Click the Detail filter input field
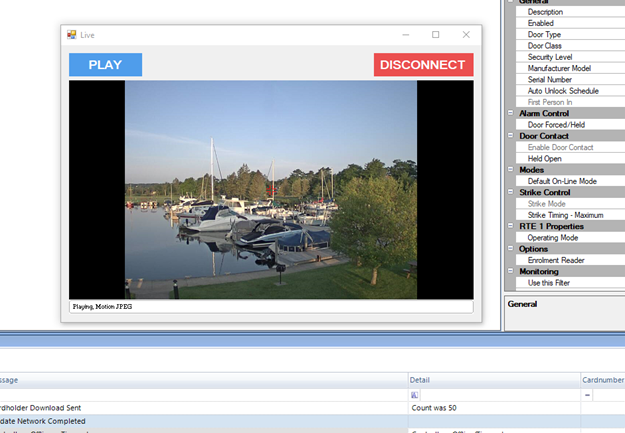This screenshot has height=433, width=625. (500, 395)
